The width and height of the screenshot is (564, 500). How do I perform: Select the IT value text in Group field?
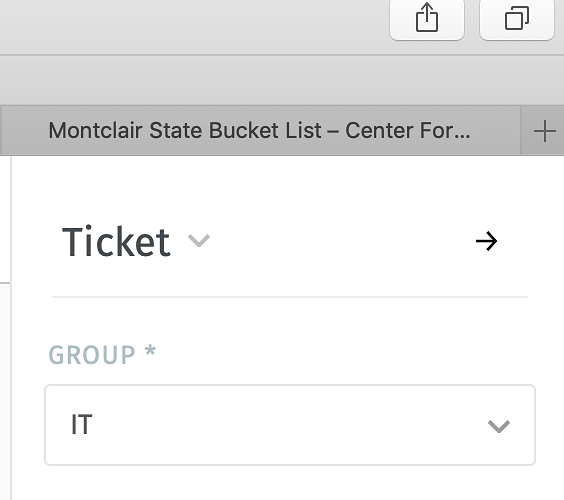(82, 424)
